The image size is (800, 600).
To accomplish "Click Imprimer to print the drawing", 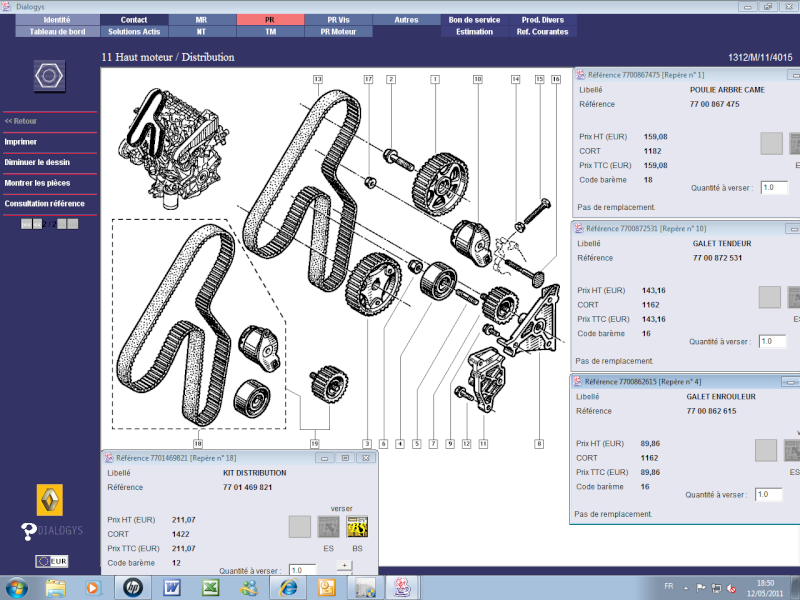I will (21, 142).
